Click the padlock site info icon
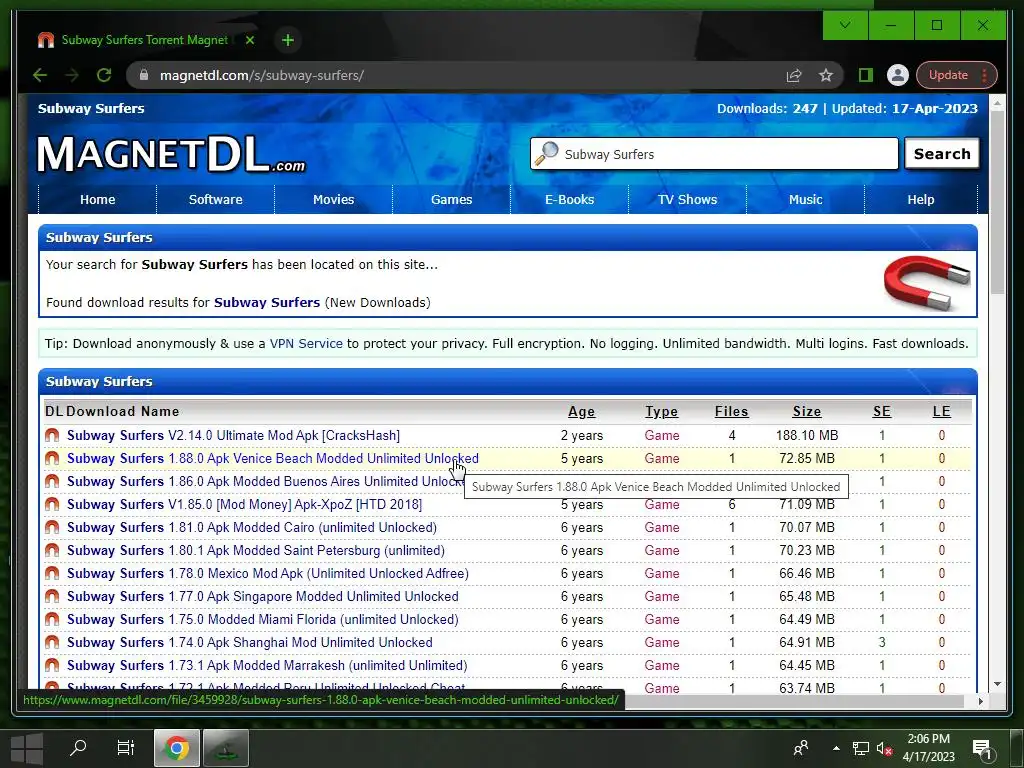The image size is (1024, 768). (x=144, y=75)
